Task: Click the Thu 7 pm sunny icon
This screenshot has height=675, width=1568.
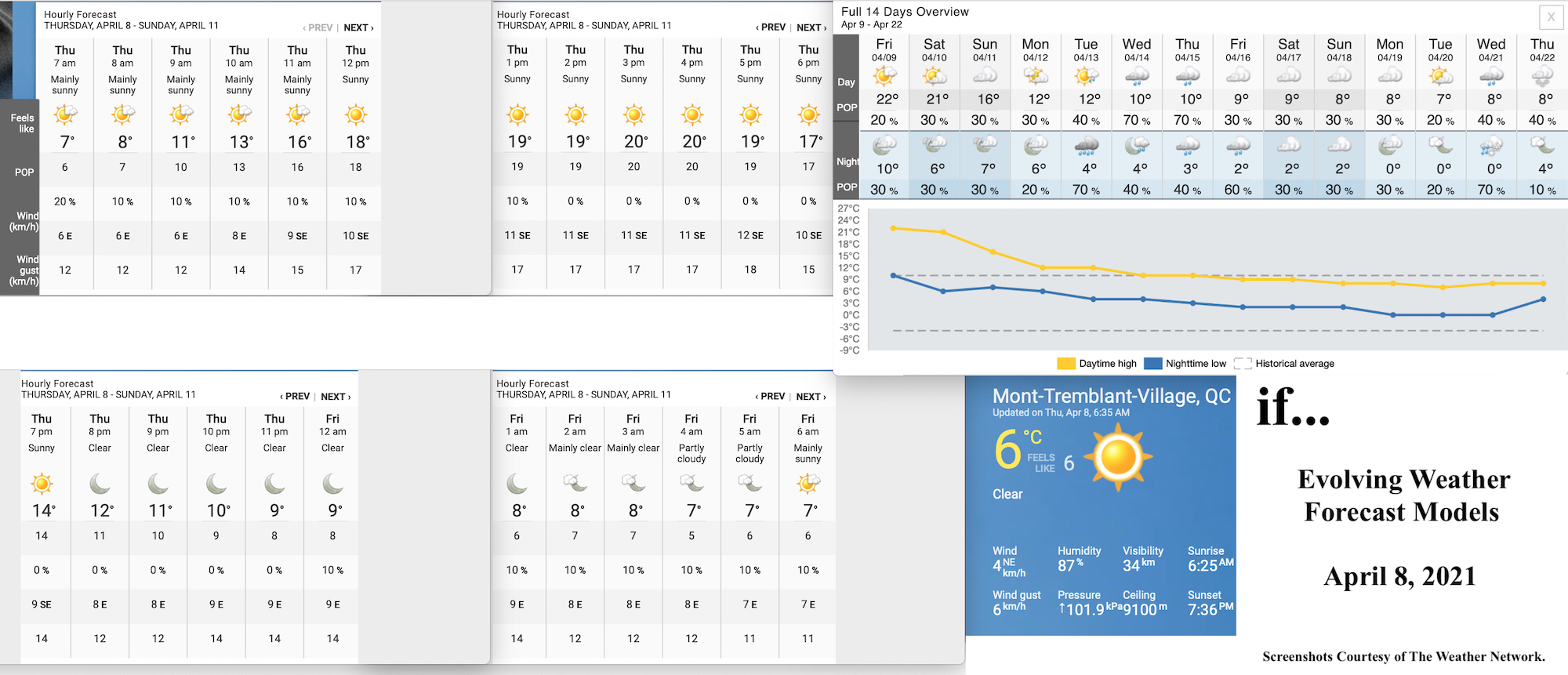Action: (42, 484)
